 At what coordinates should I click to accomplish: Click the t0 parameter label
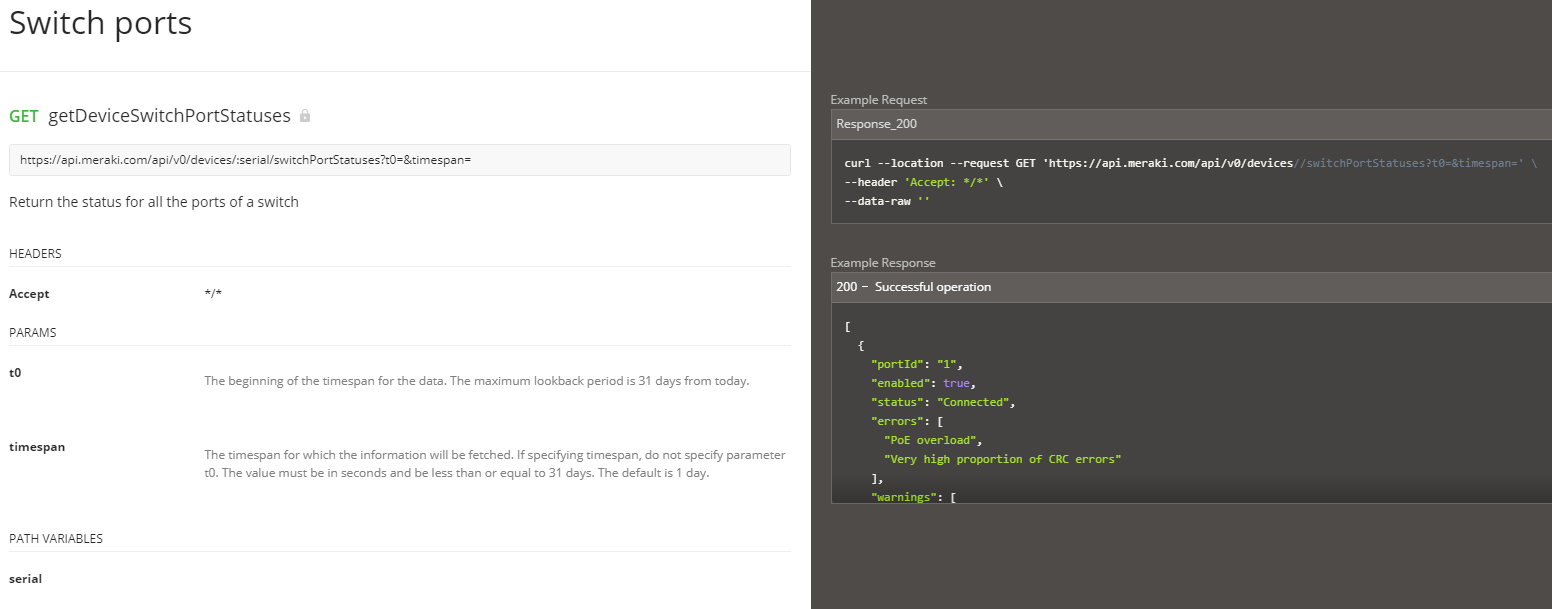[x=15, y=371]
